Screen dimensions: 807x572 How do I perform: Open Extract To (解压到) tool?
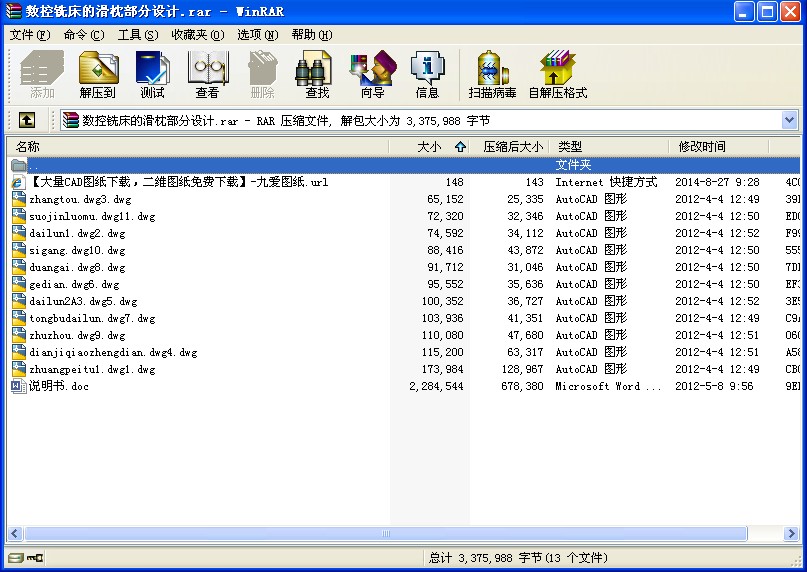click(x=98, y=75)
